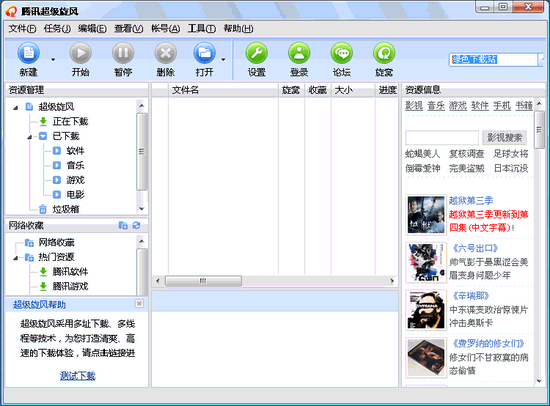550x406 pixels.
Task: Click the 足球女将 keyword link
Action: pyautogui.click(x=511, y=154)
